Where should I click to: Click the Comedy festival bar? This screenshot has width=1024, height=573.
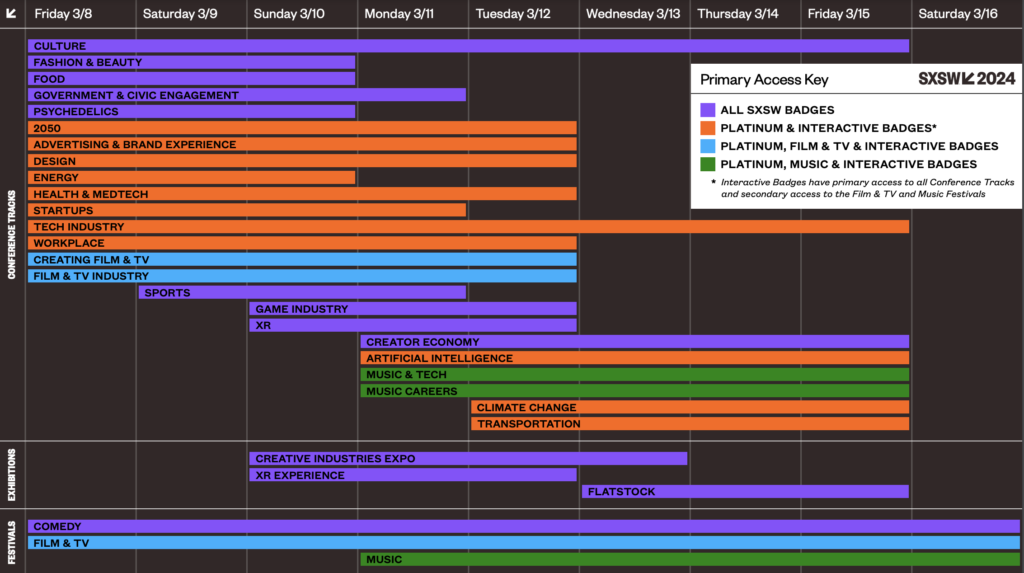pyautogui.click(x=523, y=527)
